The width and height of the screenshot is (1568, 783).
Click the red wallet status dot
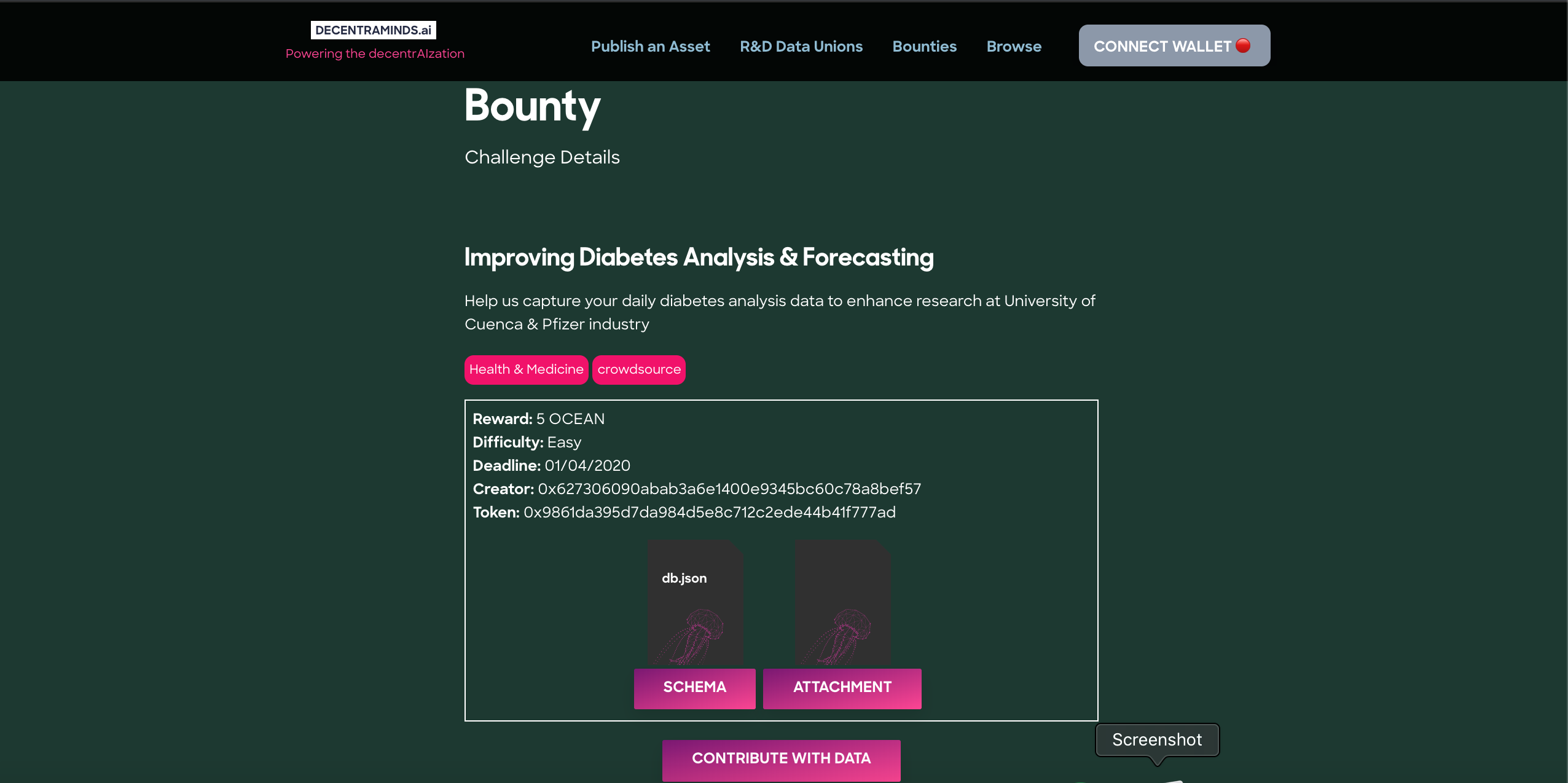1243,45
